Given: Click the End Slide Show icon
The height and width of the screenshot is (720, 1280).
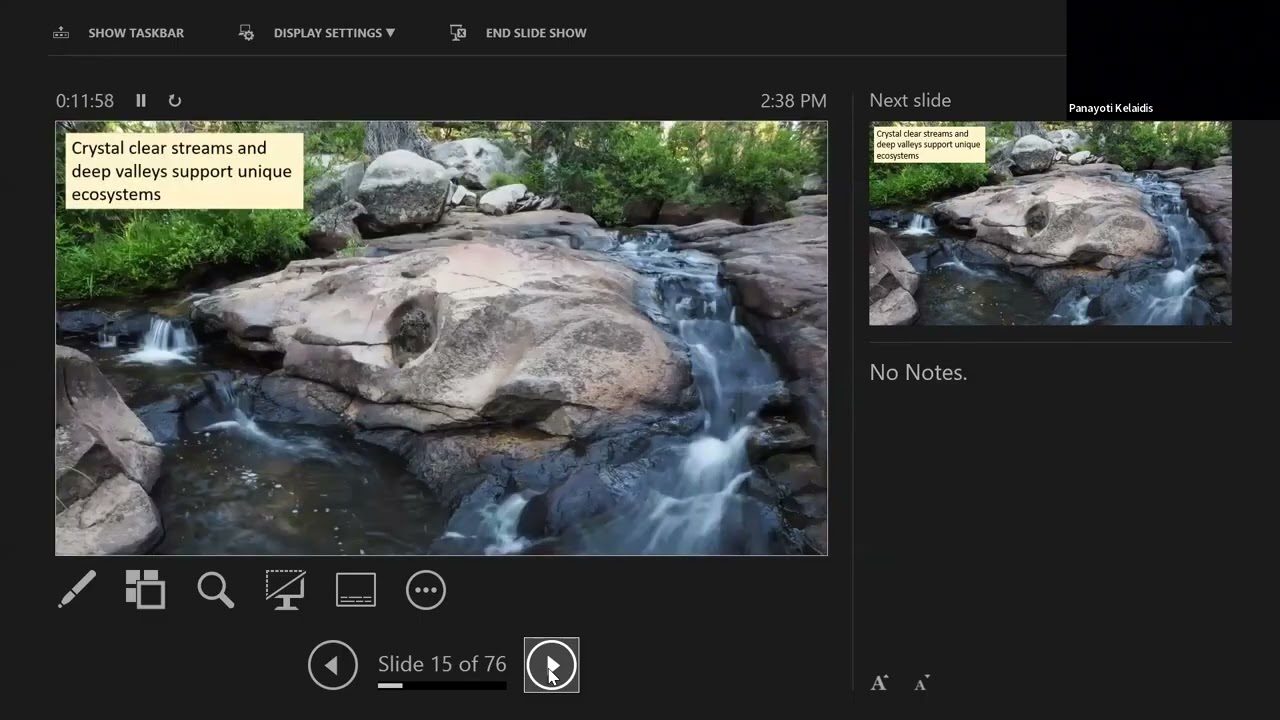Looking at the screenshot, I should 458,33.
